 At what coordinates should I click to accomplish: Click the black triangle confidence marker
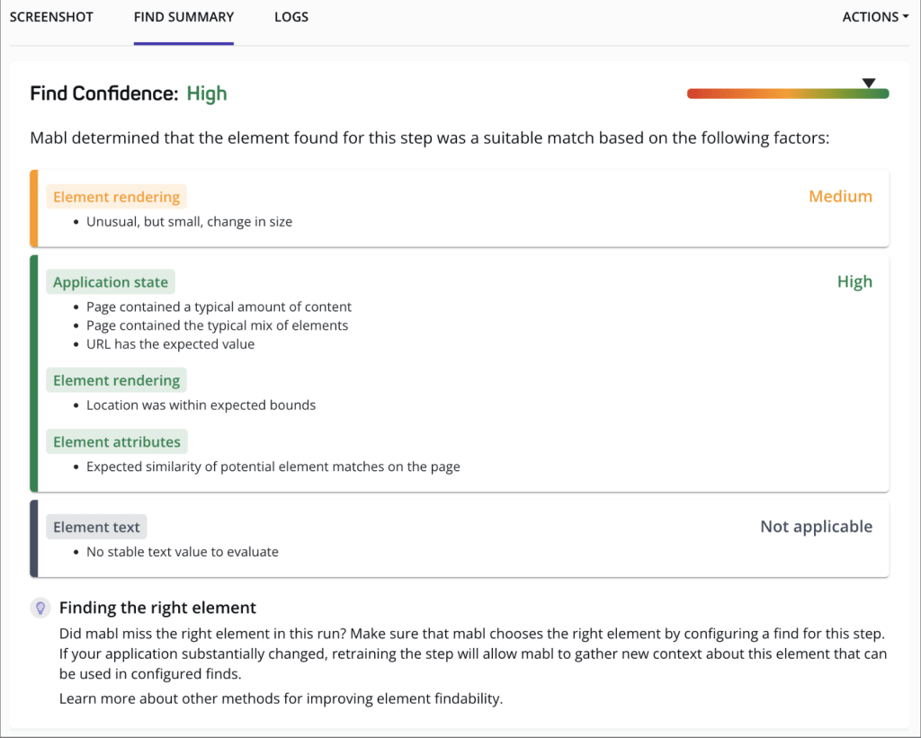point(869,83)
